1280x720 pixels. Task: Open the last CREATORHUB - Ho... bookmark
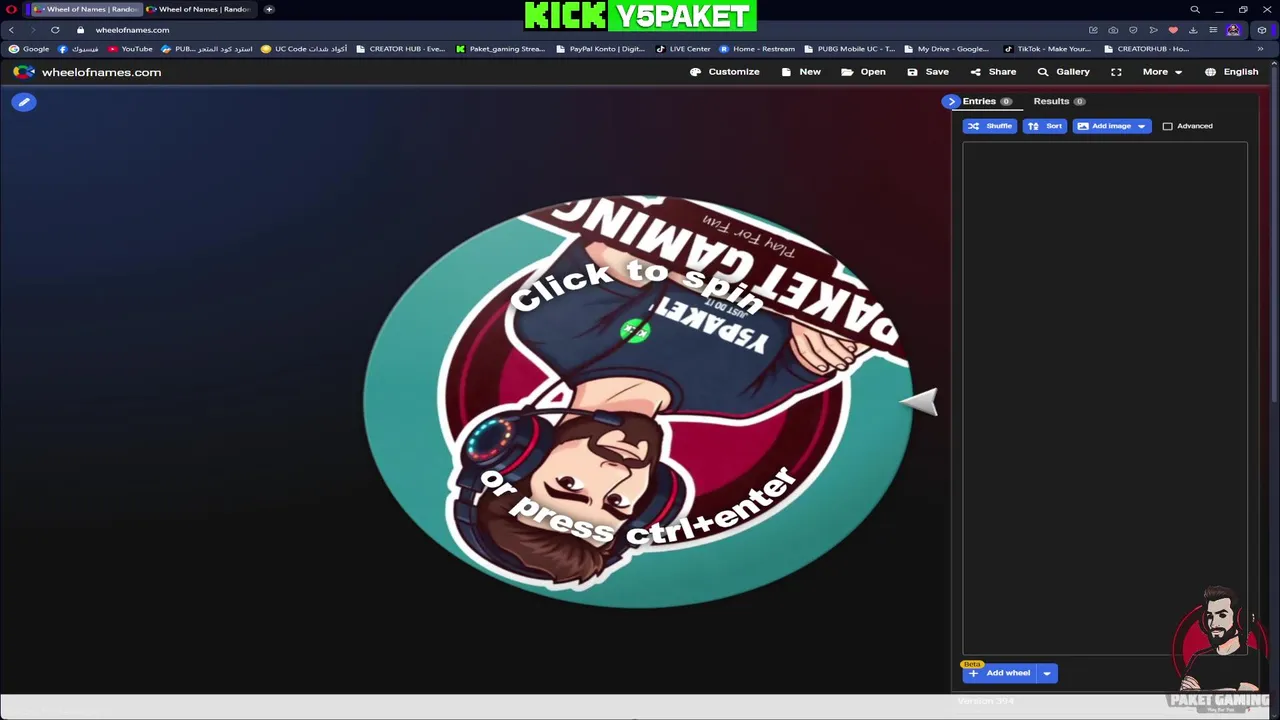[x=1146, y=49]
